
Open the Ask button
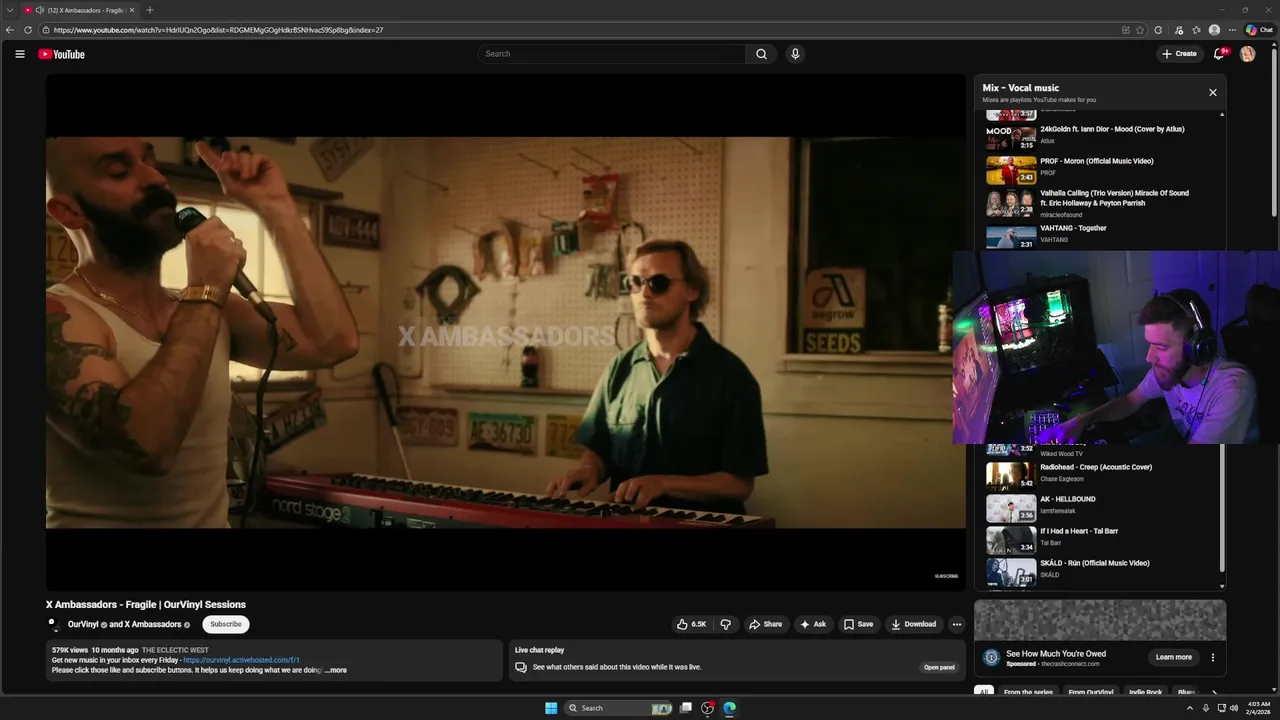click(812, 624)
